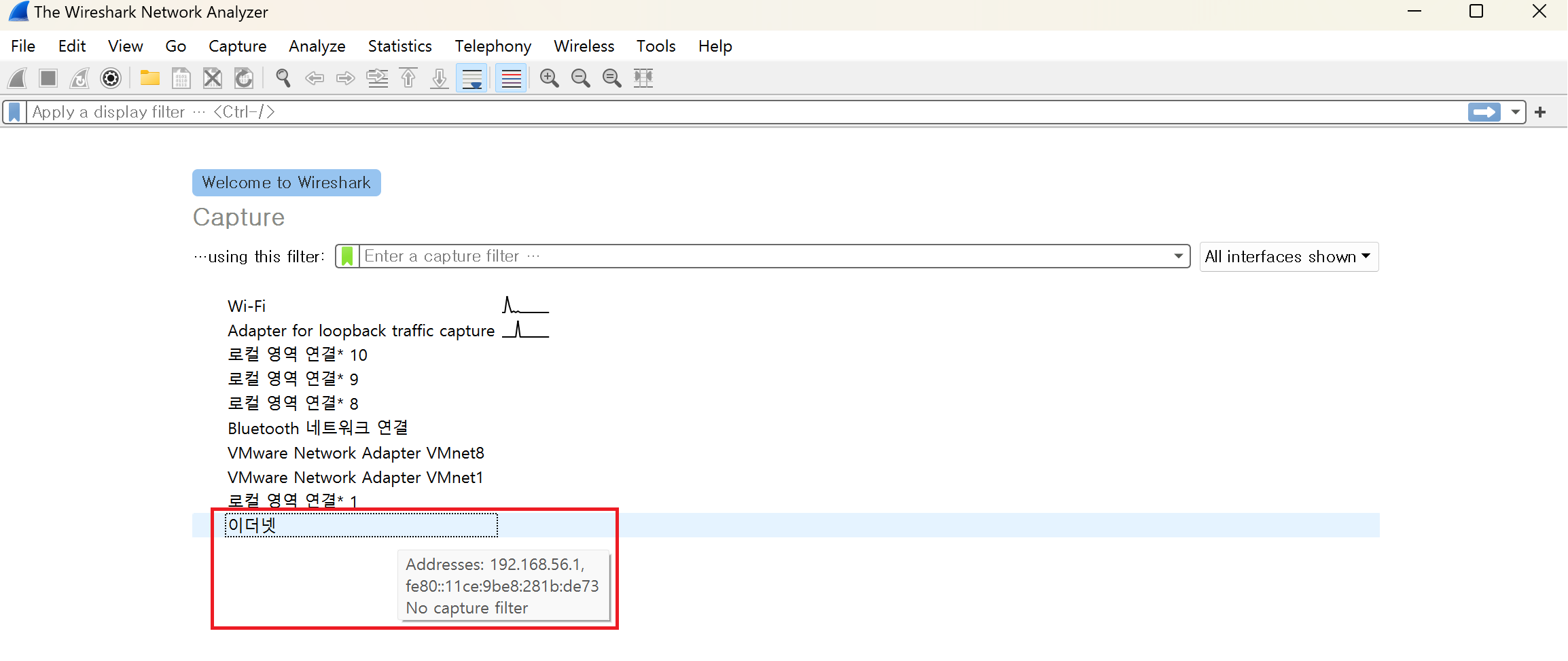Open capture options gear icon
Viewport: 1568px width, 661px height.
(111, 78)
